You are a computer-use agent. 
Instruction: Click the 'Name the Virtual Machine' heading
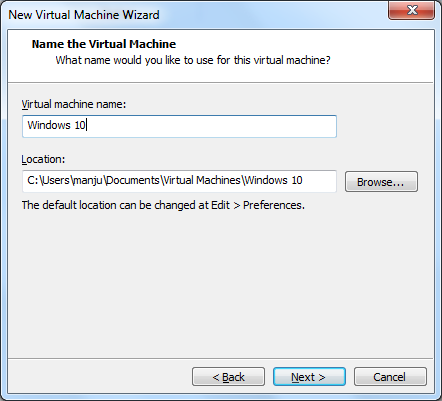104,44
